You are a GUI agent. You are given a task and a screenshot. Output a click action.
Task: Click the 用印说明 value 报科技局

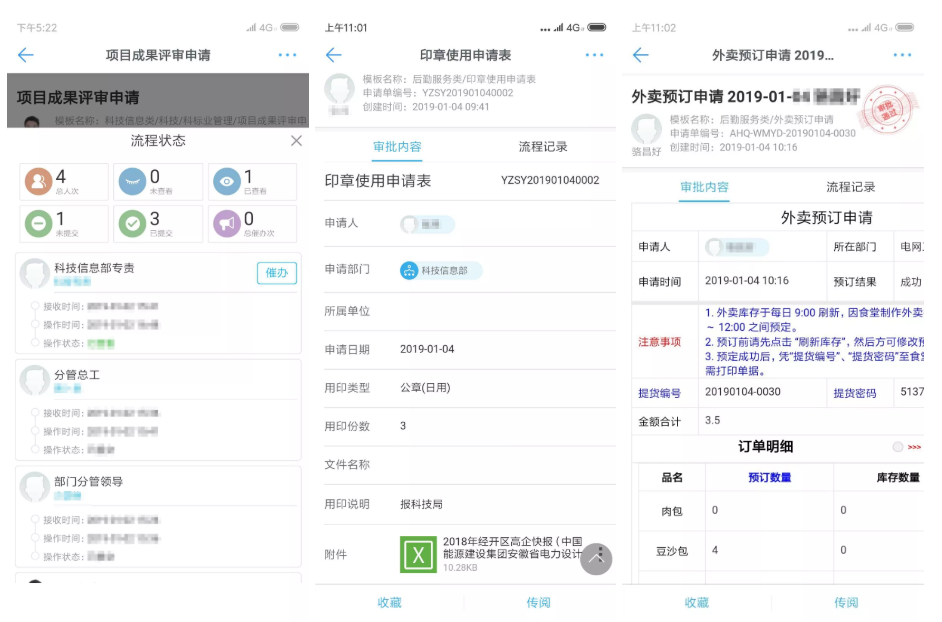[421, 504]
